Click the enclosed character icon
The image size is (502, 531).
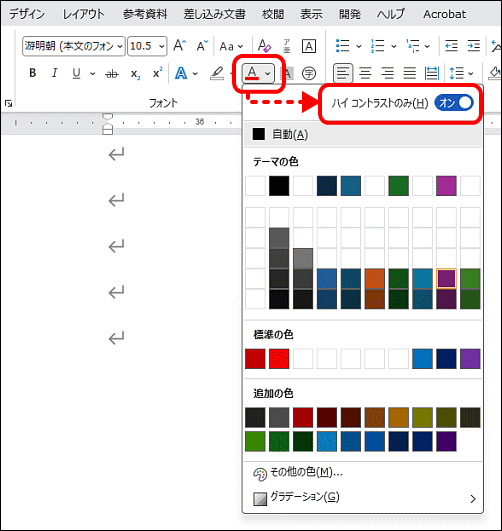point(309,73)
